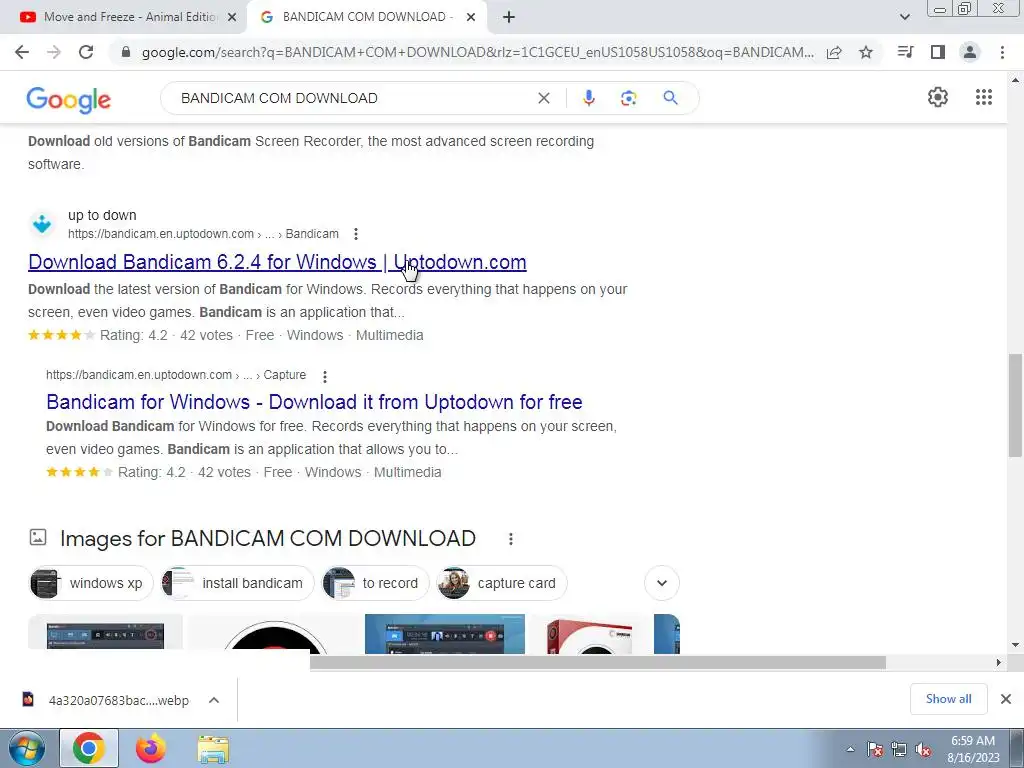This screenshot has height=768, width=1024.
Task: Click the forward navigation arrow
Action: [x=54, y=52]
